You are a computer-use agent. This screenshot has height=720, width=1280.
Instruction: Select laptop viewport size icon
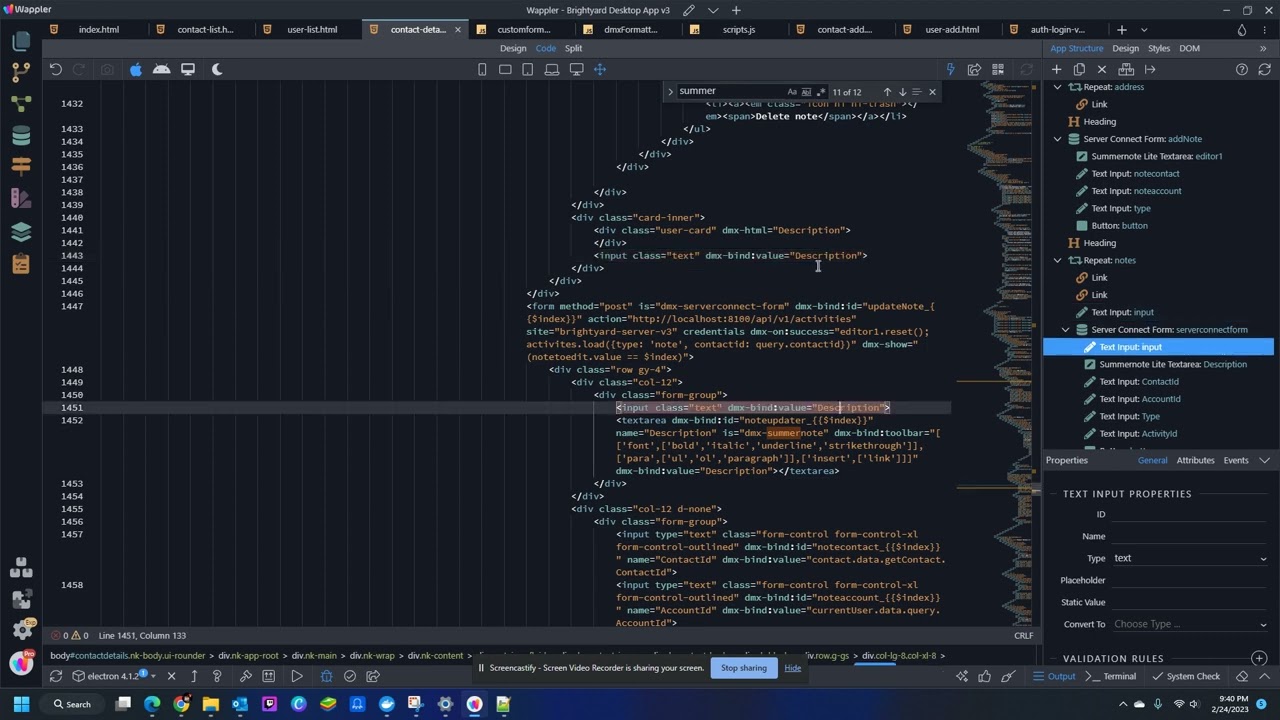point(552,69)
